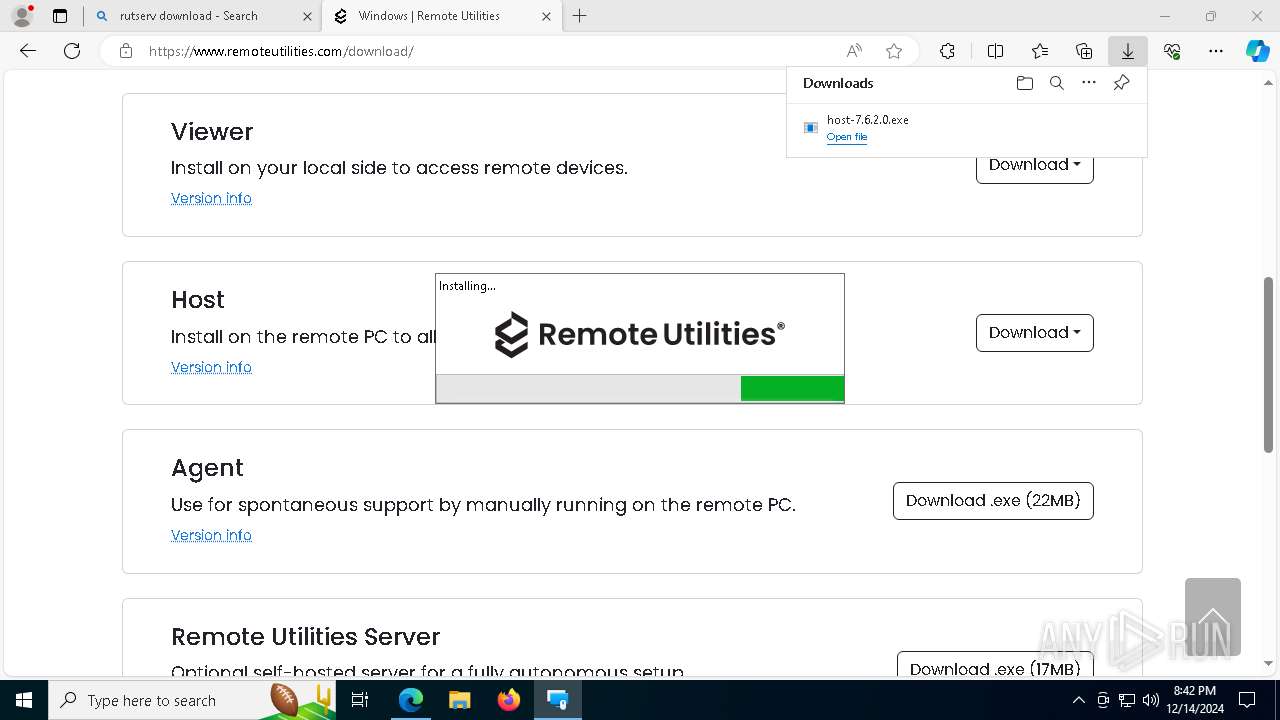Click the installer progress bar
Image resolution: width=1280 pixels, height=720 pixels.
pyautogui.click(x=640, y=389)
